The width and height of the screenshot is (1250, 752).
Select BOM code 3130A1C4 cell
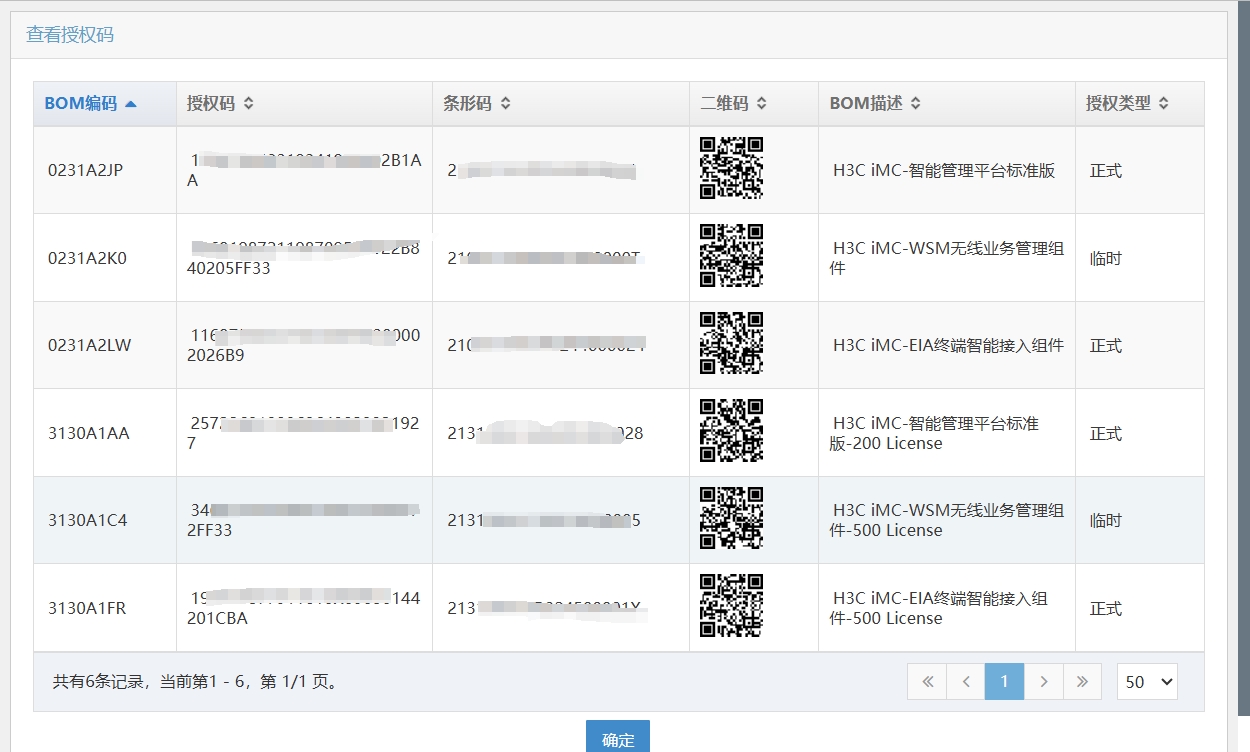pyautogui.click(x=105, y=520)
